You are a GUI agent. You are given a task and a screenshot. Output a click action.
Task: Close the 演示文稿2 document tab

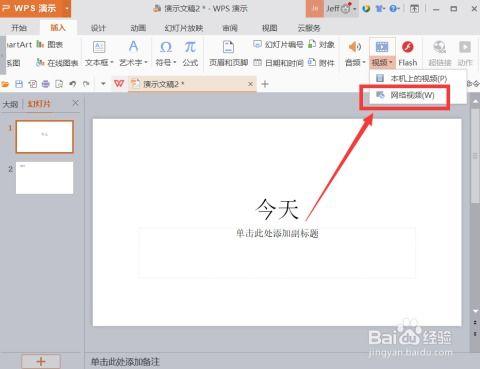tap(250, 84)
